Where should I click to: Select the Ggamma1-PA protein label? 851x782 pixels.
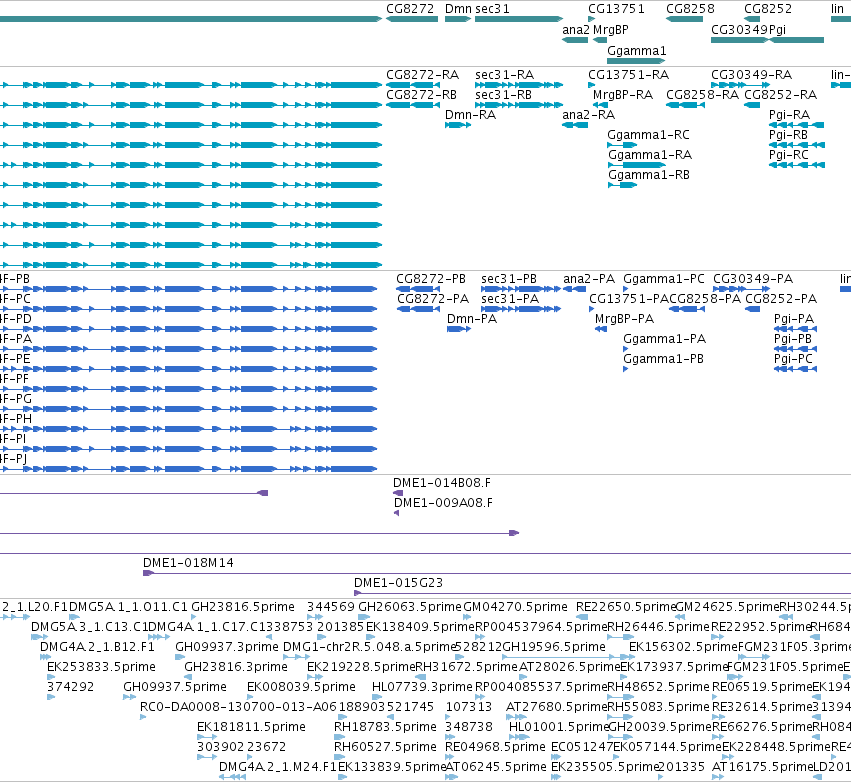pyautogui.click(x=664, y=339)
